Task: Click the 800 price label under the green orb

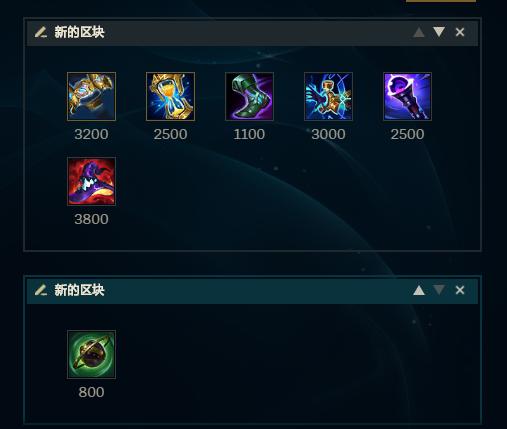Action: tap(91, 392)
